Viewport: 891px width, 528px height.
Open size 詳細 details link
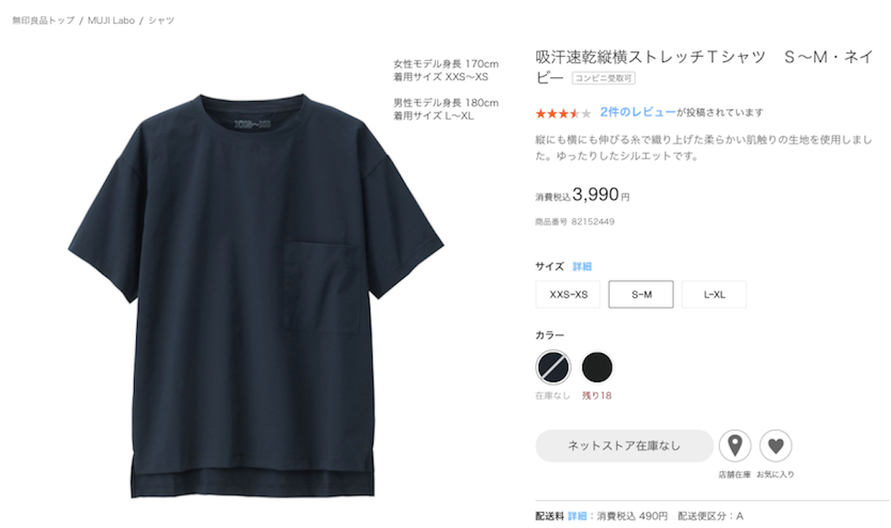[x=582, y=267]
